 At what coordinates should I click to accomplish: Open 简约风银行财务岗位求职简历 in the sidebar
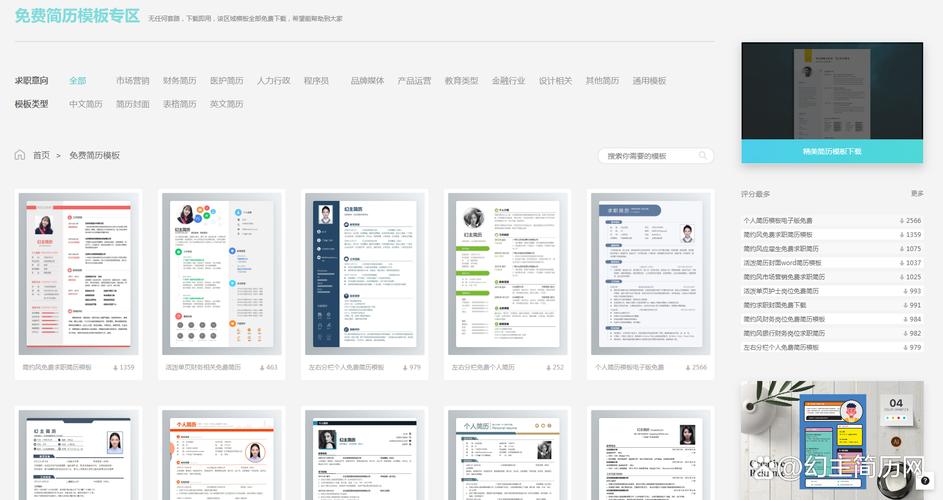pos(784,333)
